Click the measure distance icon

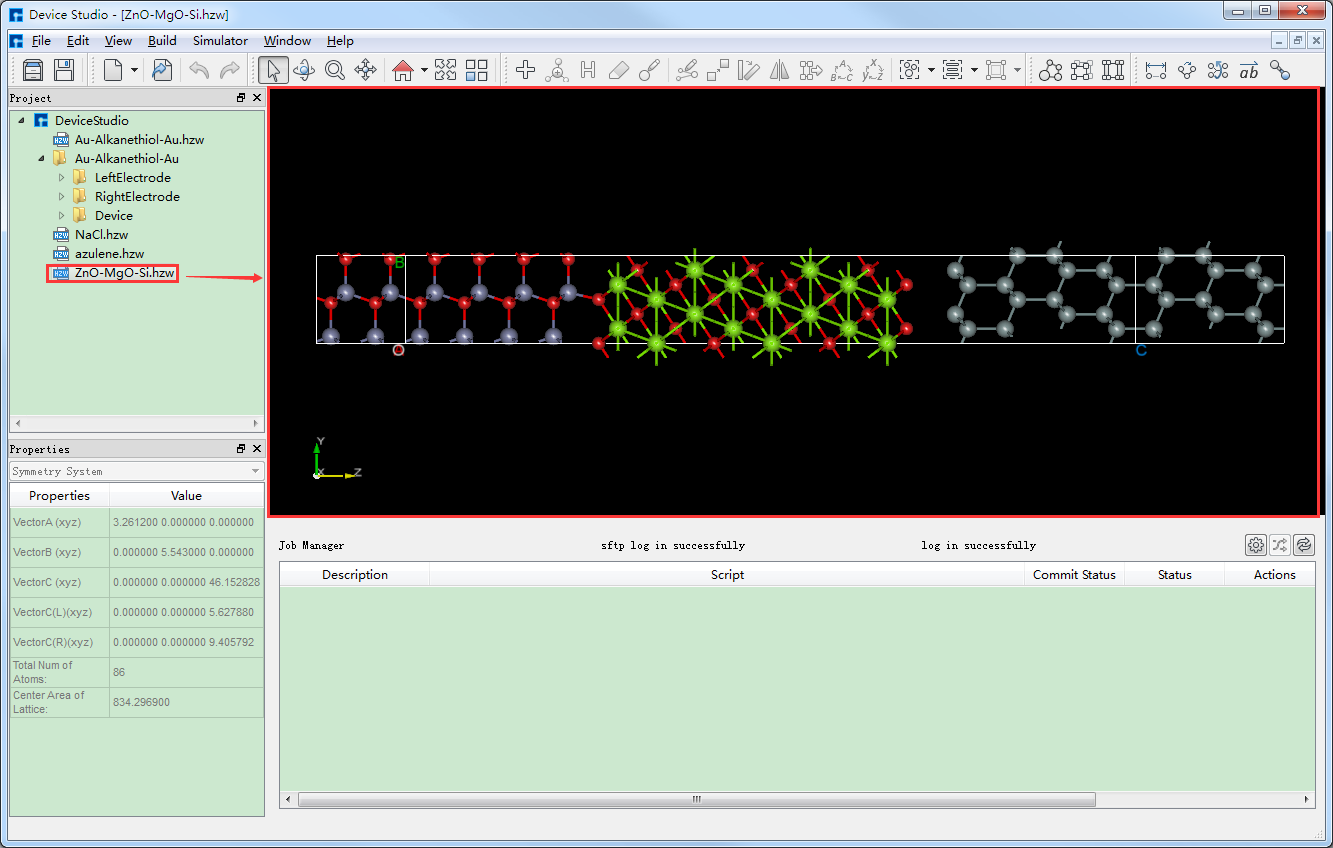(x=1156, y=70)
